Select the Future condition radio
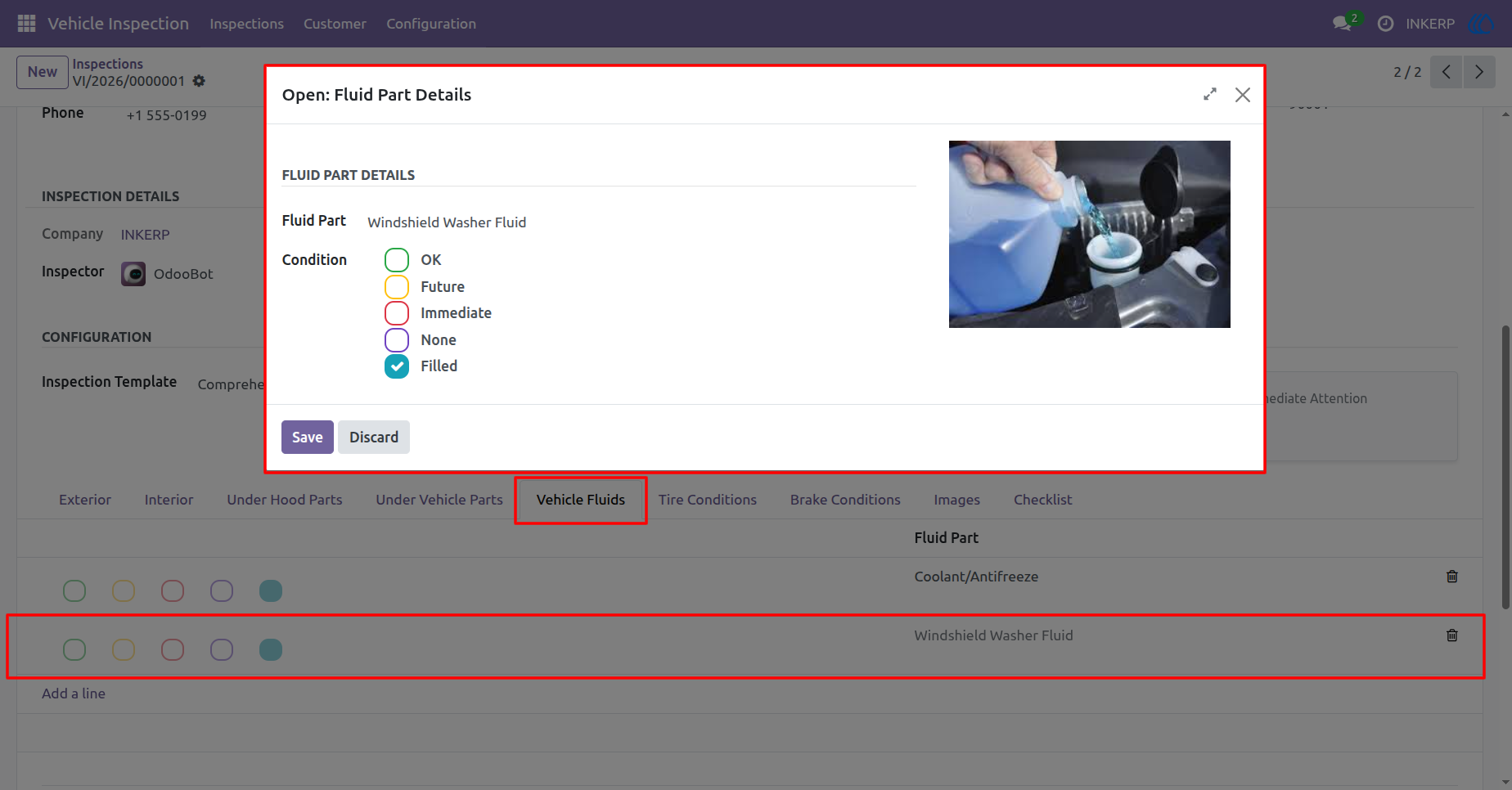This screenshot has height=790, width=1512. point(397,287)
